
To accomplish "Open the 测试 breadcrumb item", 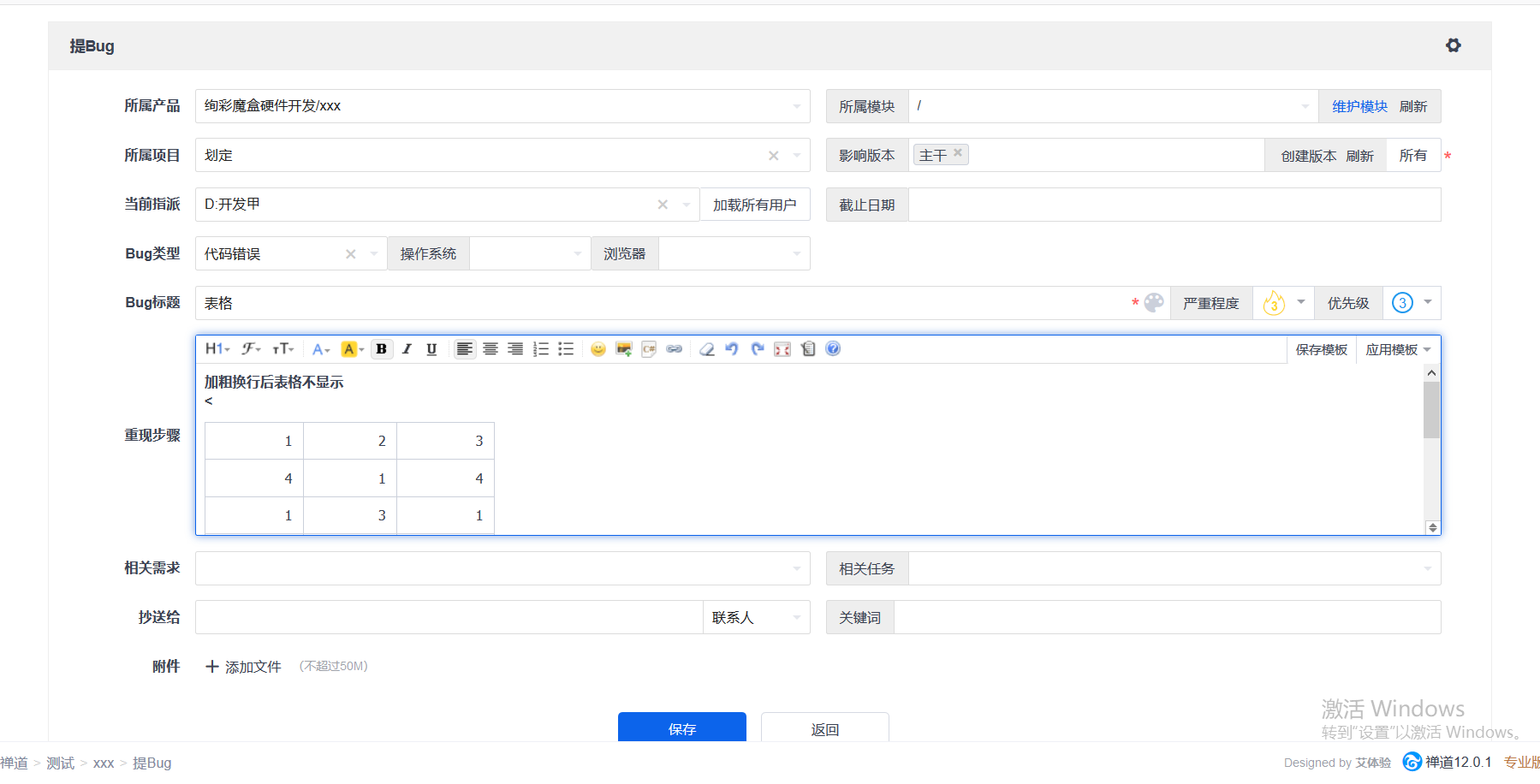I will (x=60, y=763).
